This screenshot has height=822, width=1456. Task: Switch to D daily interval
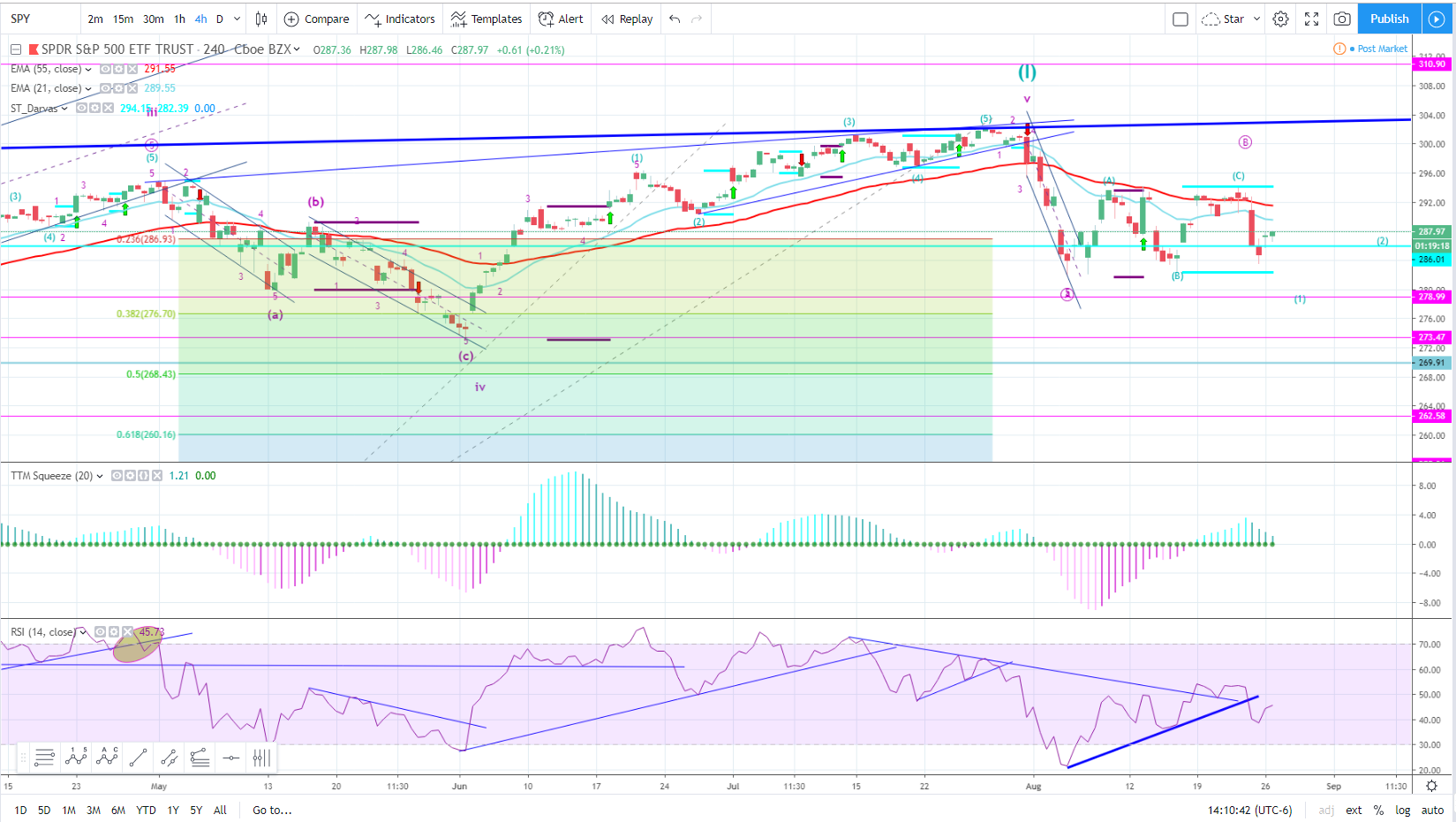point(220,19)
